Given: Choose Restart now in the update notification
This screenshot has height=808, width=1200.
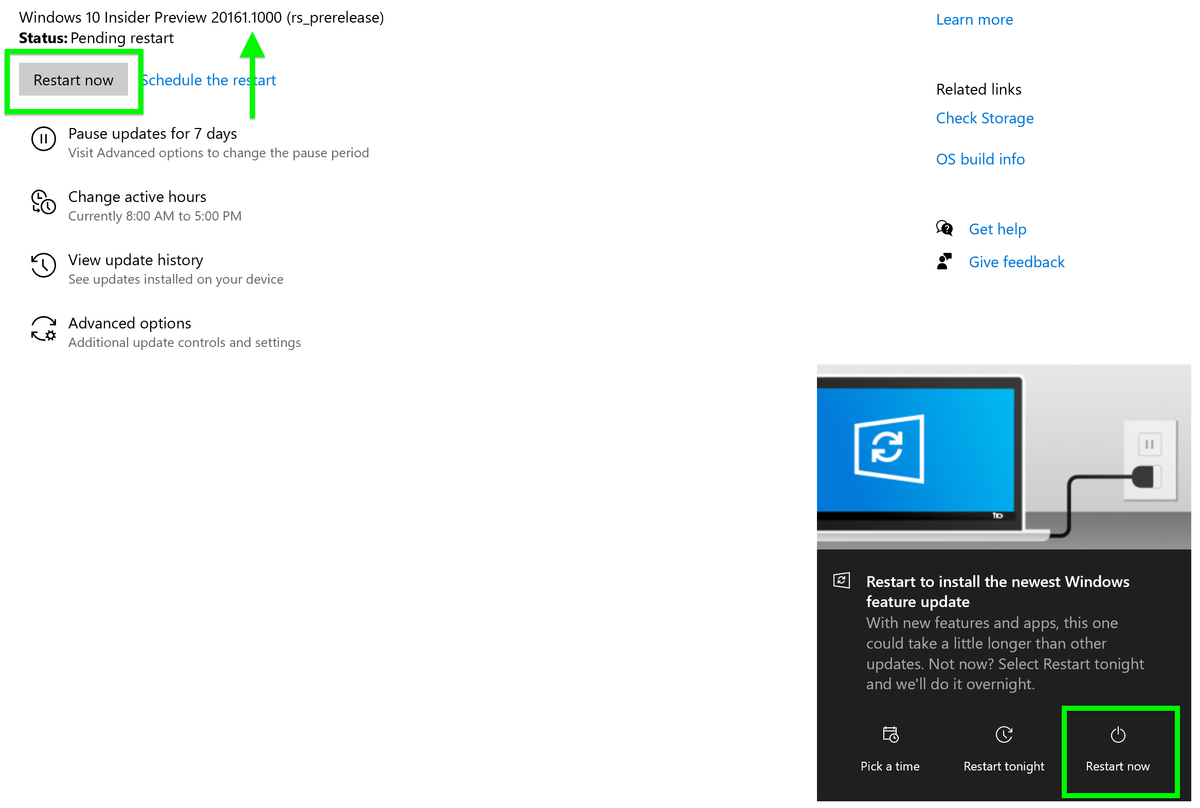Looking at the screenshot, I should pyautogui.click(x=1118, y=765).
